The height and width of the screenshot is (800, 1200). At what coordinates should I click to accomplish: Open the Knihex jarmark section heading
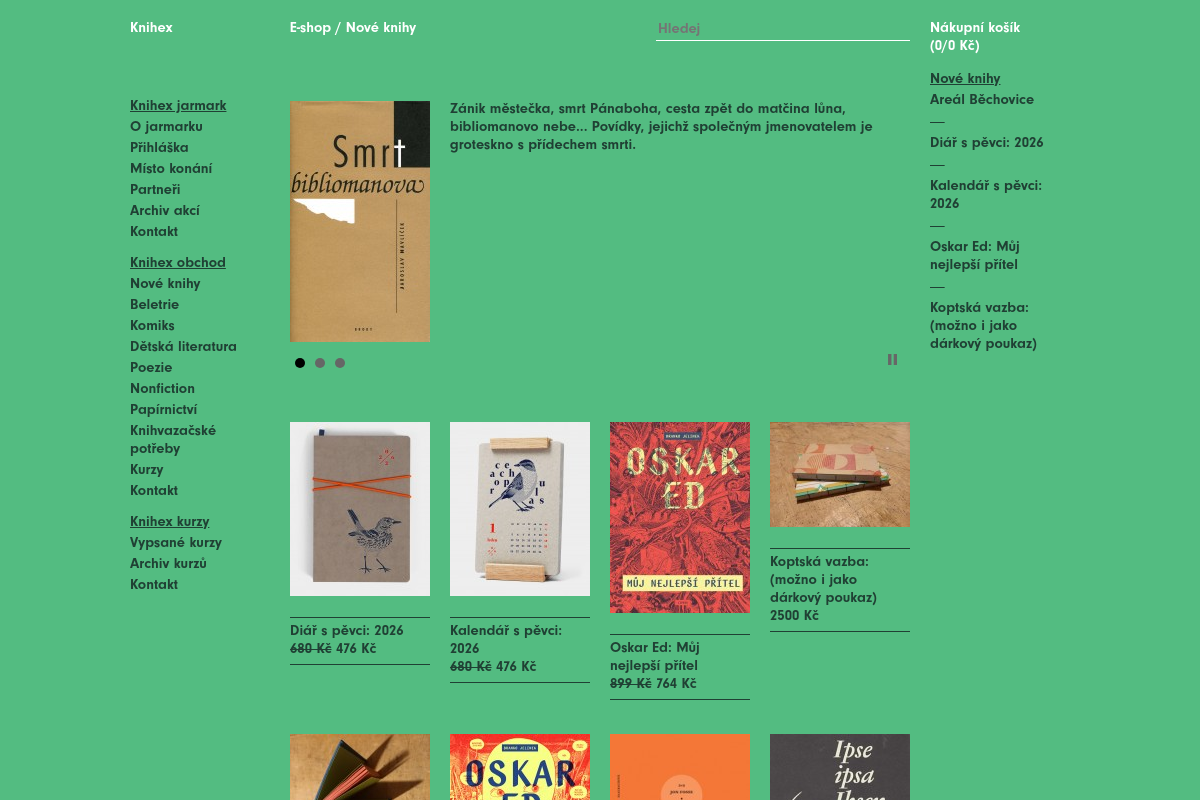tap(178, 105)
